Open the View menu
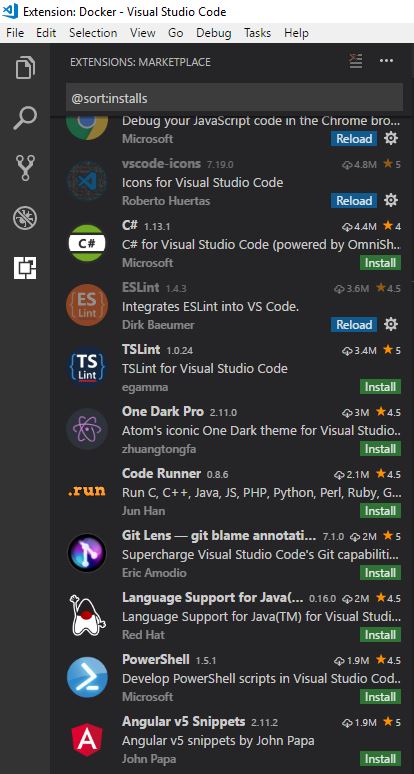Viewport: 414px width, 774px height. point(143,33)
